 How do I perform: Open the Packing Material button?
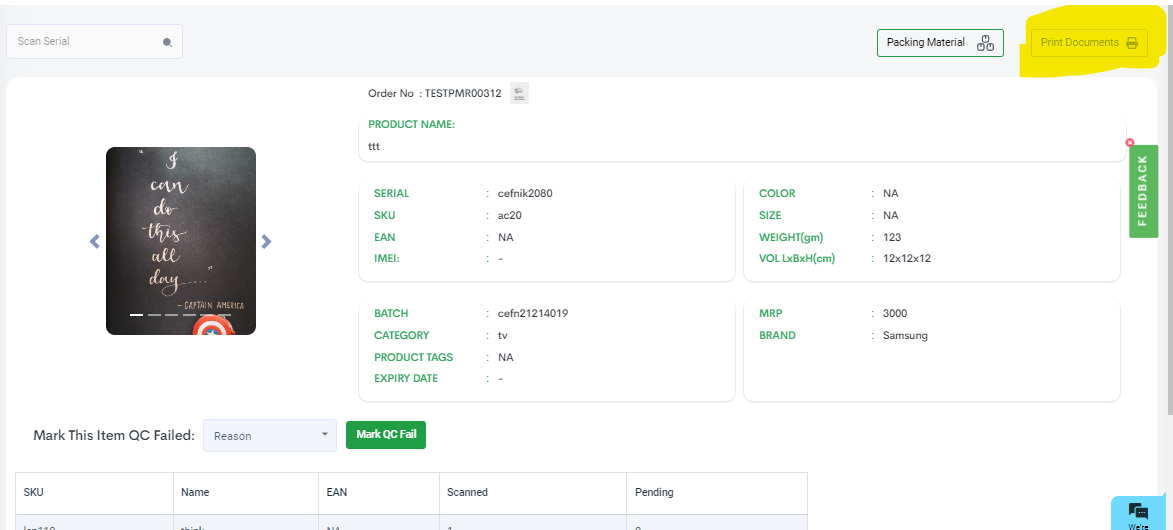(940, 43)
